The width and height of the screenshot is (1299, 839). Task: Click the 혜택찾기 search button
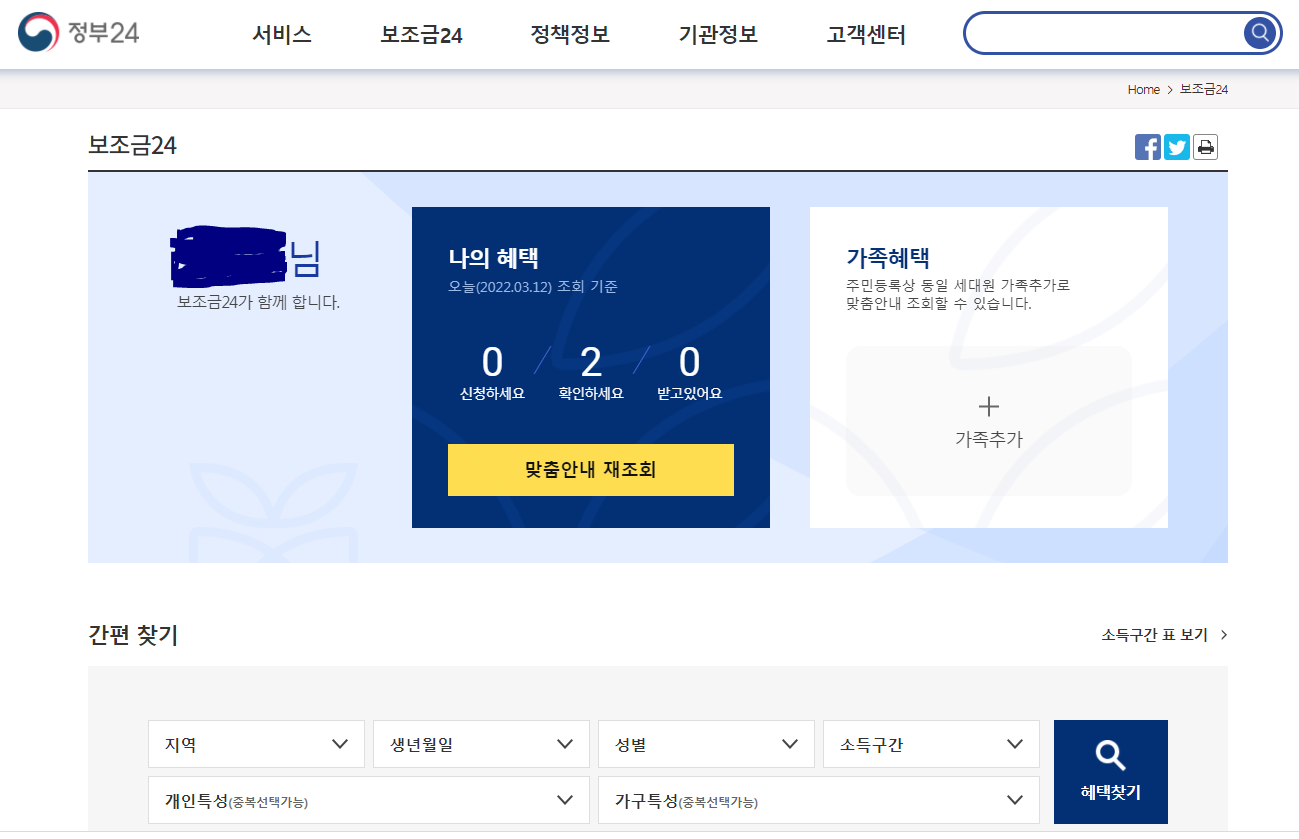1111,772
